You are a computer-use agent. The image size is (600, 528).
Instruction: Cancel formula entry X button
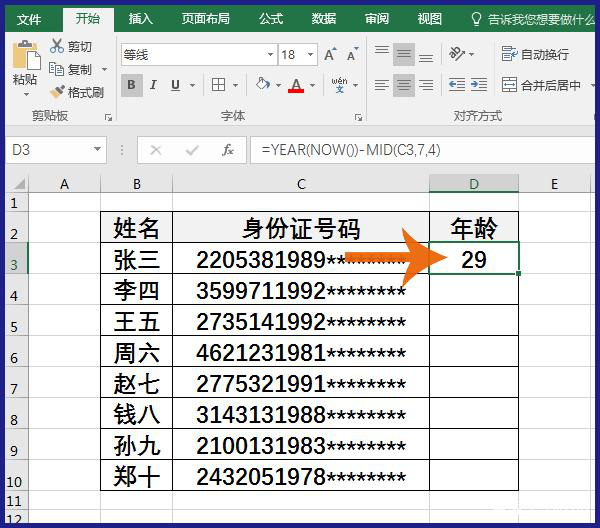tap(156, 150)
